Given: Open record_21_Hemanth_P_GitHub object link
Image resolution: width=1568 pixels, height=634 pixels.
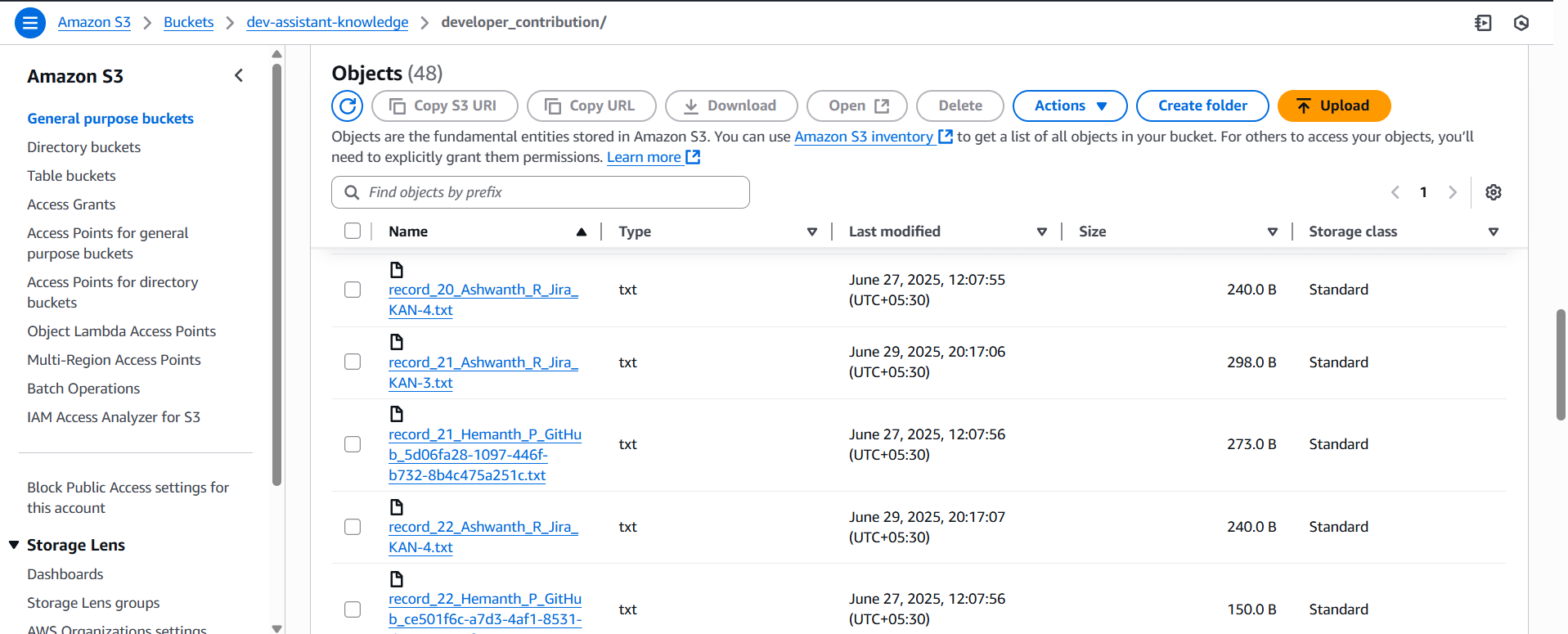Looking at the screenshot, I should [x=485, y=455].
